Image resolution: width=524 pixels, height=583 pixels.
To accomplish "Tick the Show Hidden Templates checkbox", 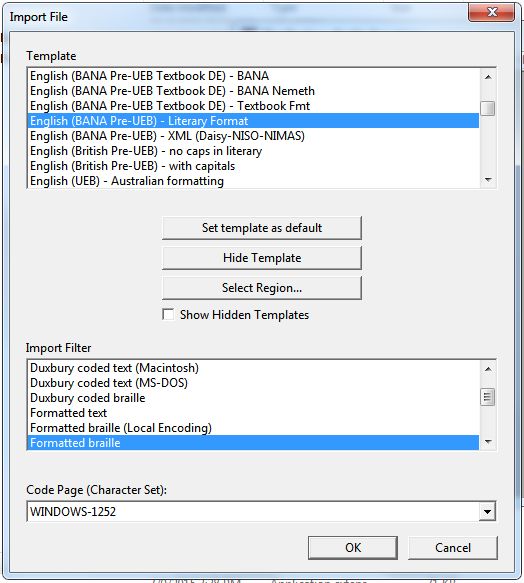I will click(x=168, y=315).
